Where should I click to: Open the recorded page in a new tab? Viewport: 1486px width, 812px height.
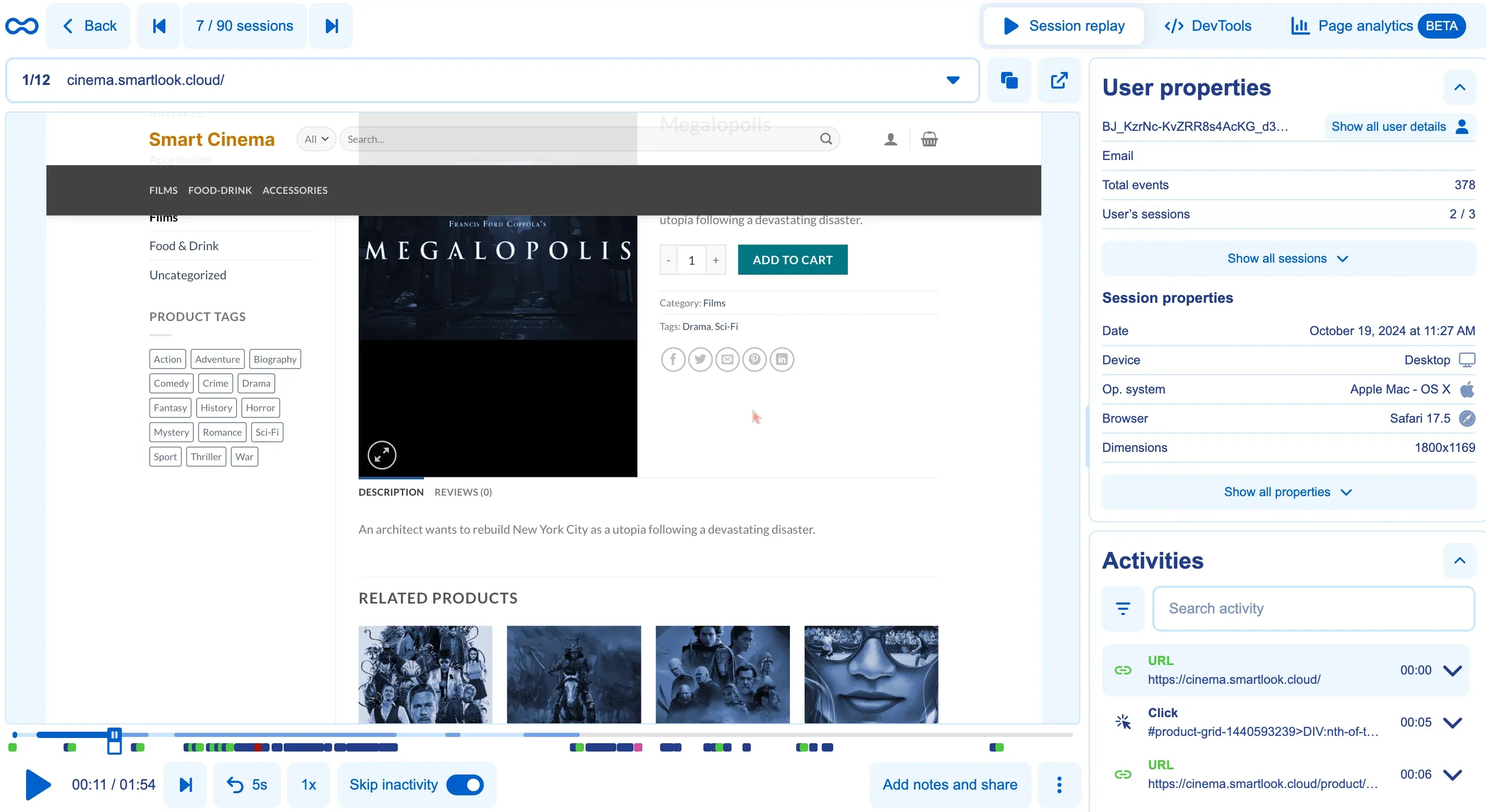click(1058, 80)
